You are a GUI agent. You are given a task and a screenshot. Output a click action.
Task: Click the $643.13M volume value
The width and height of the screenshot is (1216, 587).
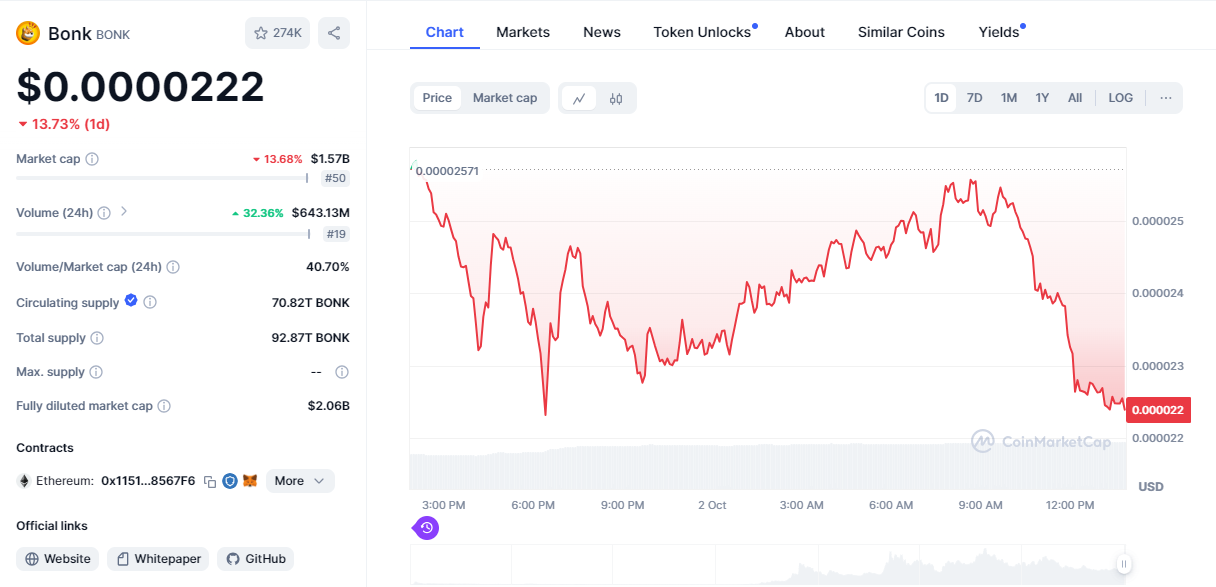coord(321,213)
